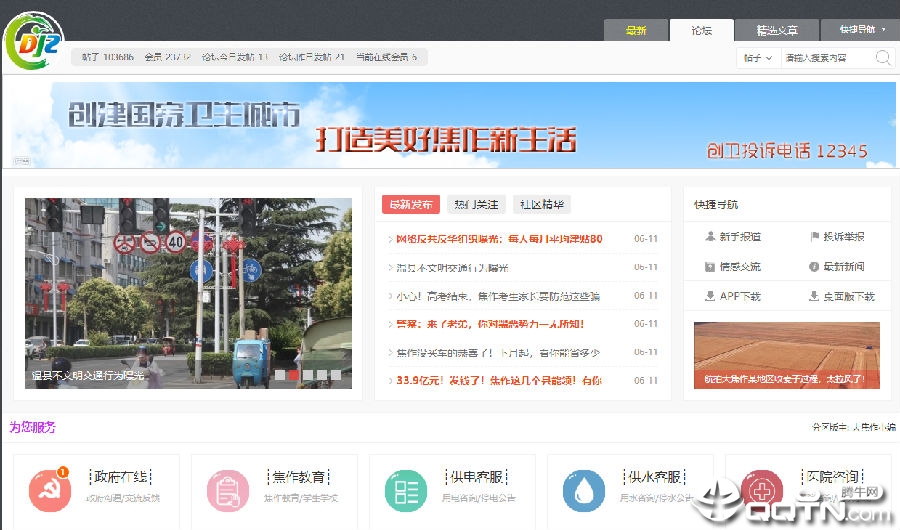Open the blue water-drop service icon
The width and height of the screenshot is (900, 530).
pyautogui.click(x=583, y=490)
